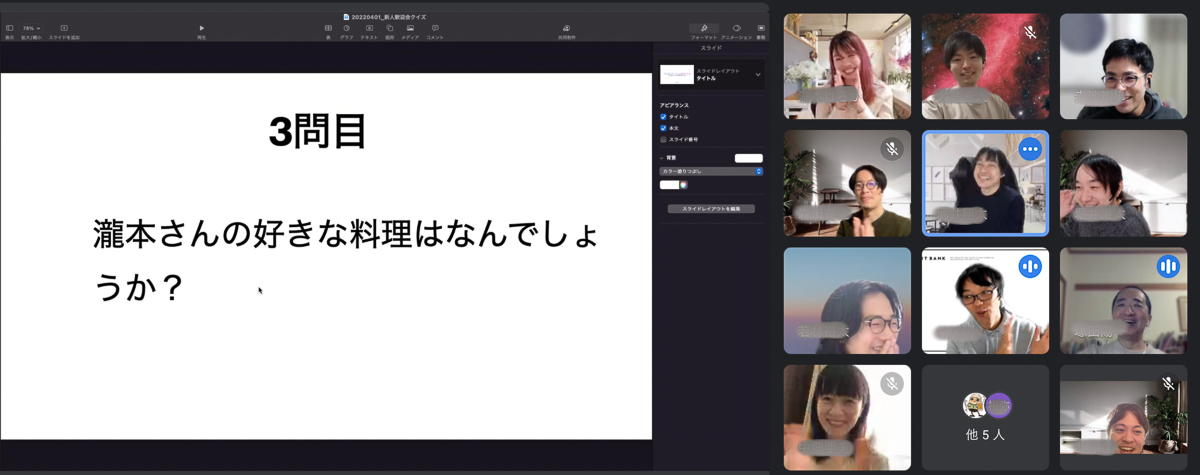1200x475 pixels.
Task: Open the 78% zoom level dropdown
Action: tap(31, 29)
